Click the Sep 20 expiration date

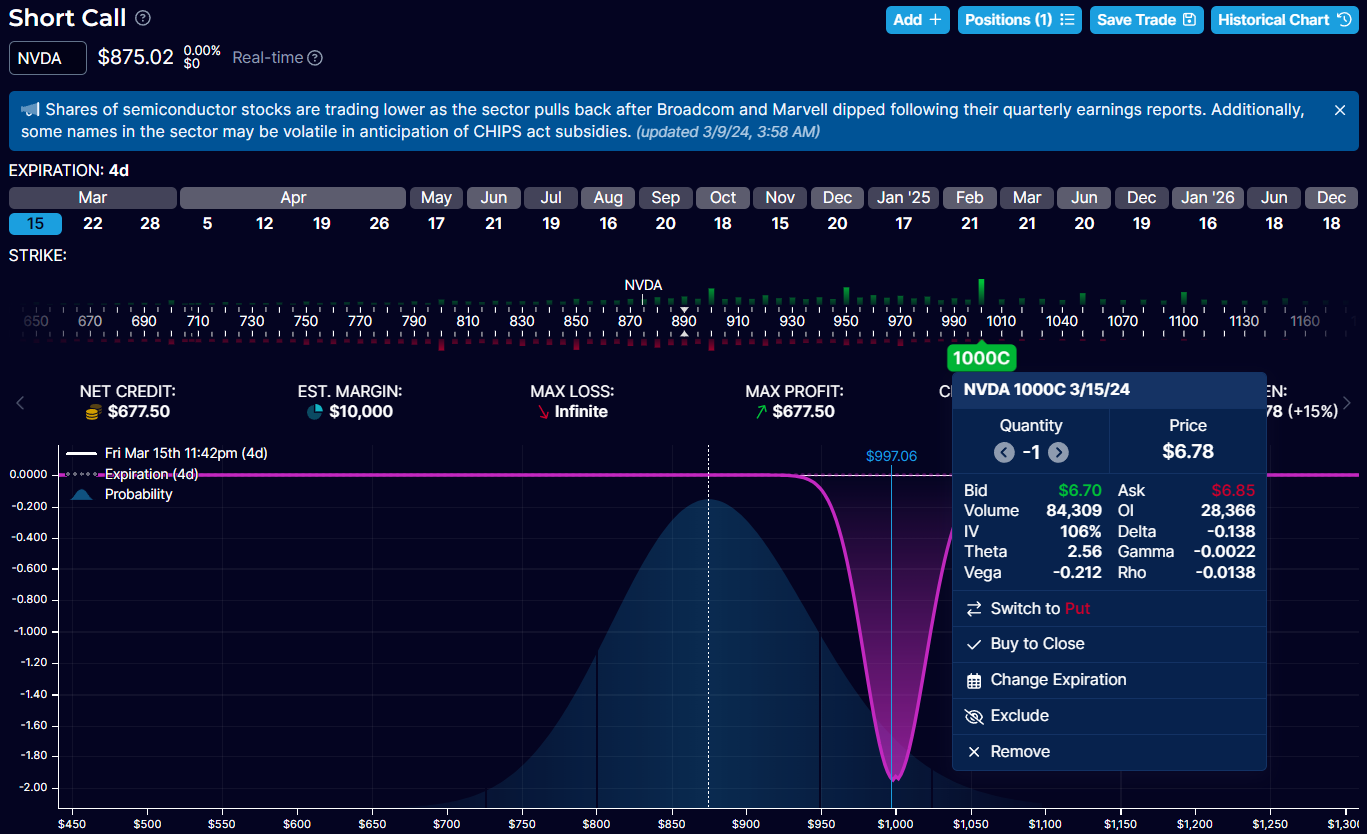[666, 224]
